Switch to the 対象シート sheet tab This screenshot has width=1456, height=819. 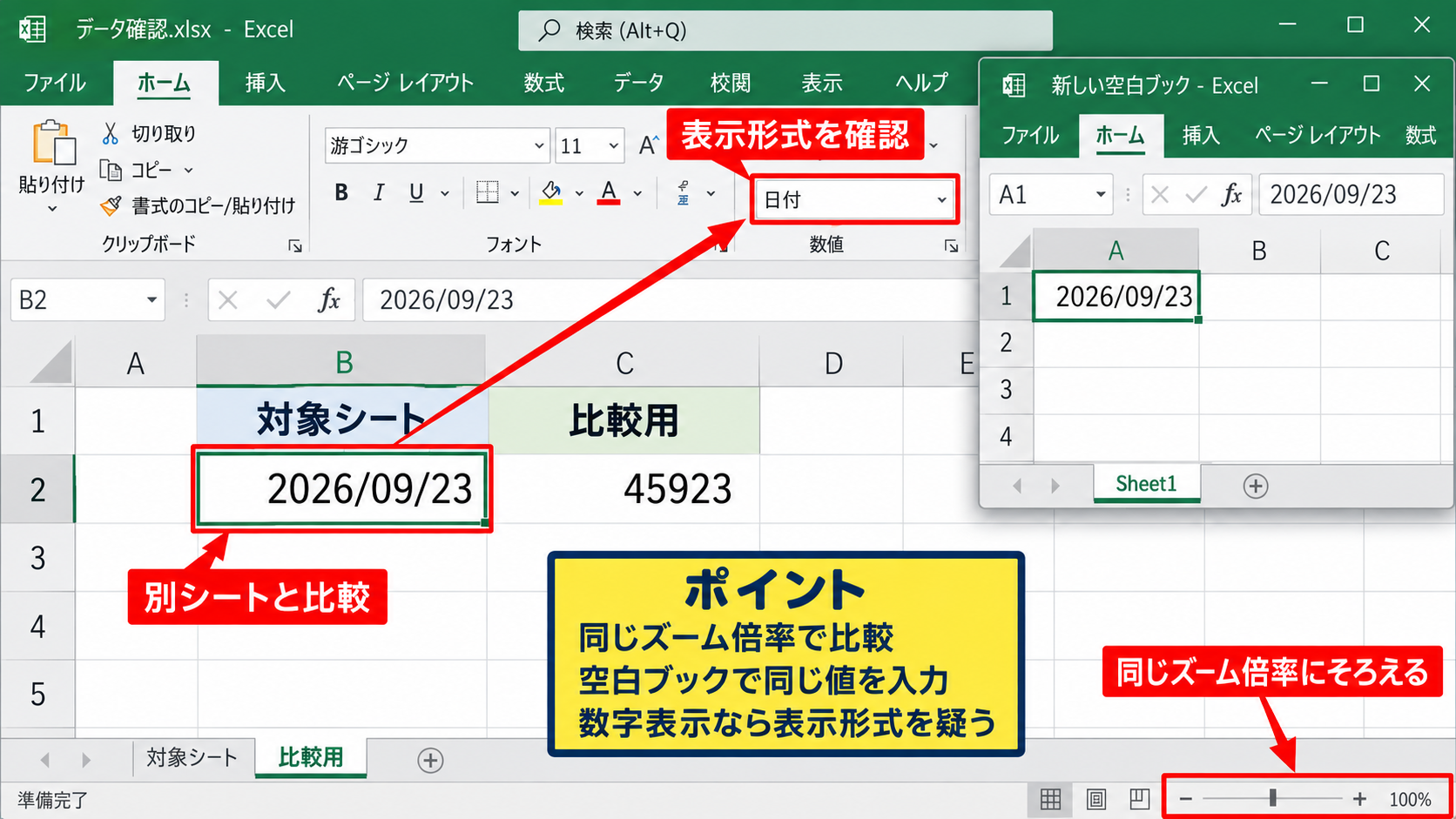coord(192,757)
